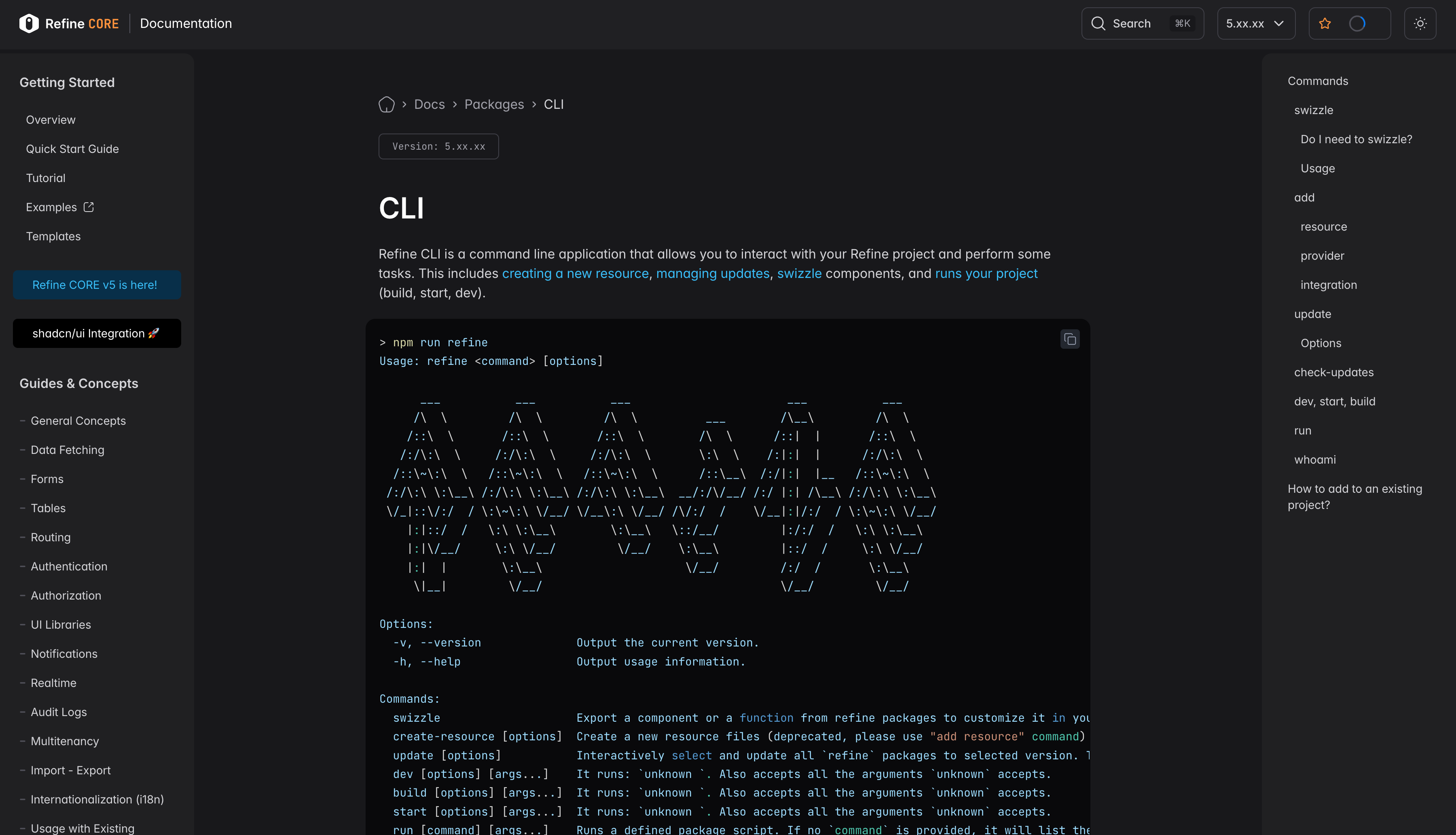Click the 'npm run refine' command text
The image size is (1456, 835).
coord(440,342)
